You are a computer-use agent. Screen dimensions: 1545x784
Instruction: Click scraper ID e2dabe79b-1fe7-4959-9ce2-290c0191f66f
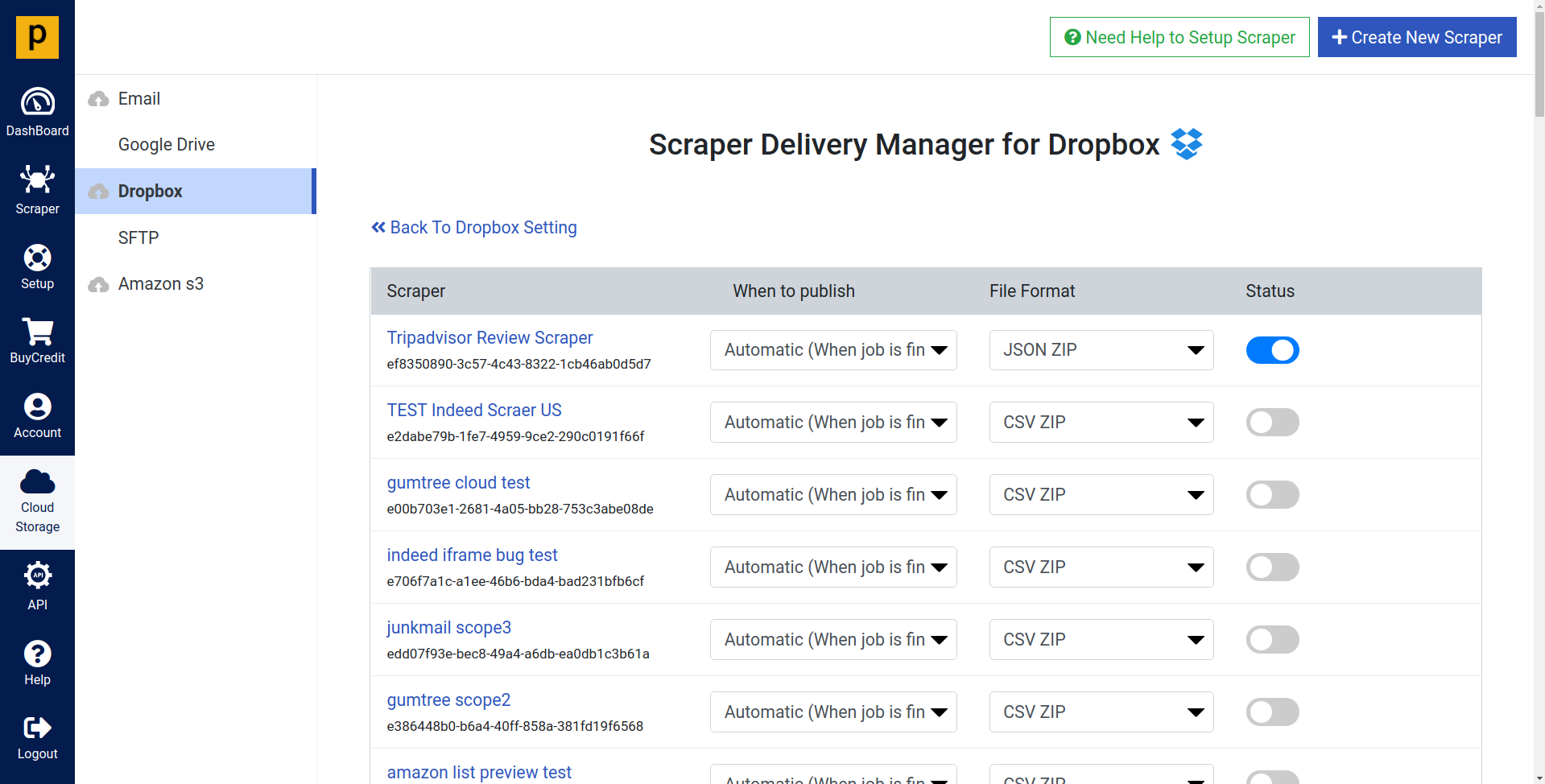(x=515, y=436)
